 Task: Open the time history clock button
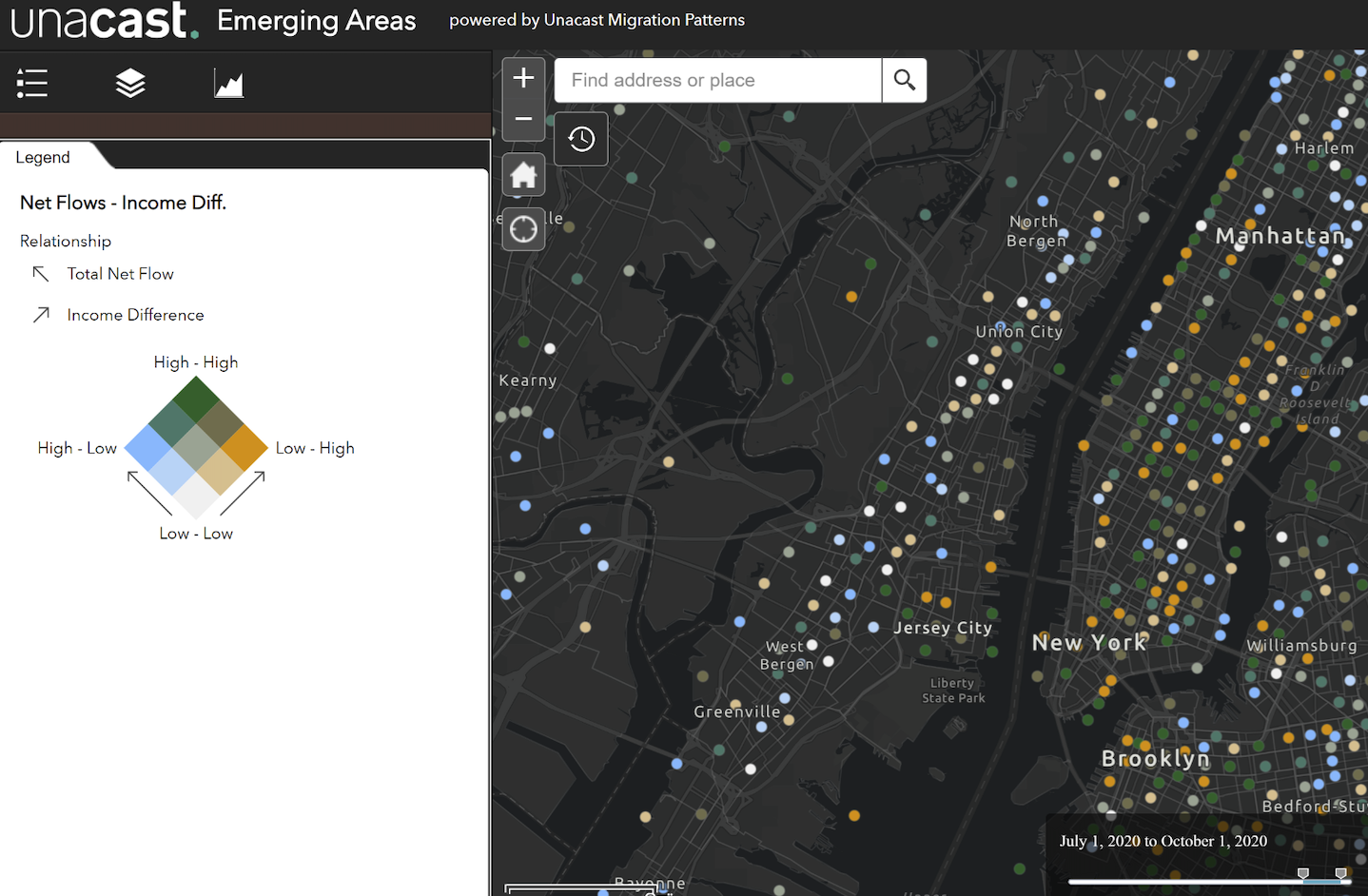pyautogui.click(x=581, y=139)
